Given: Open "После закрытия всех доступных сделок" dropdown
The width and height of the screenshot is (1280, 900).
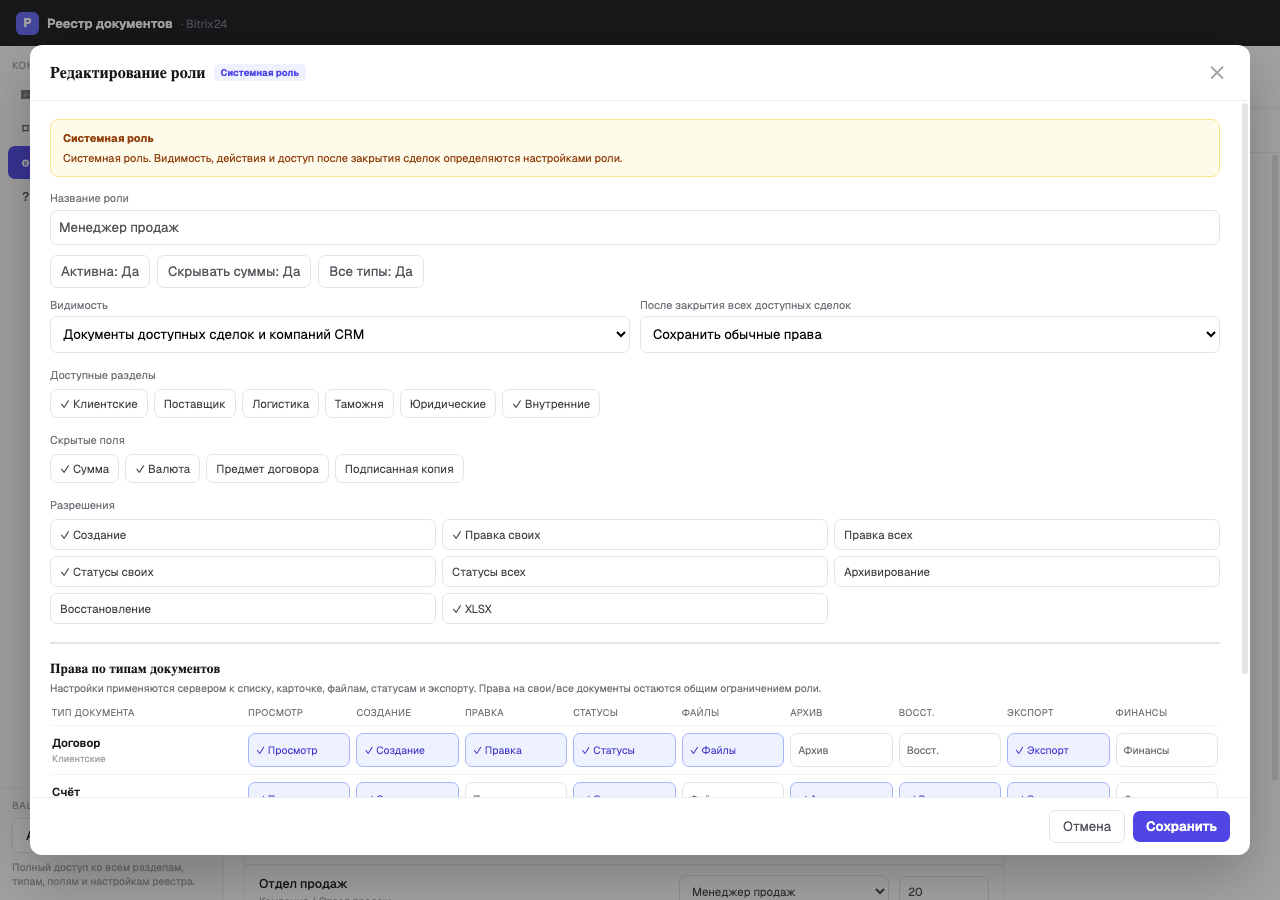Looking at the screenshot, I should coord(930,335).
